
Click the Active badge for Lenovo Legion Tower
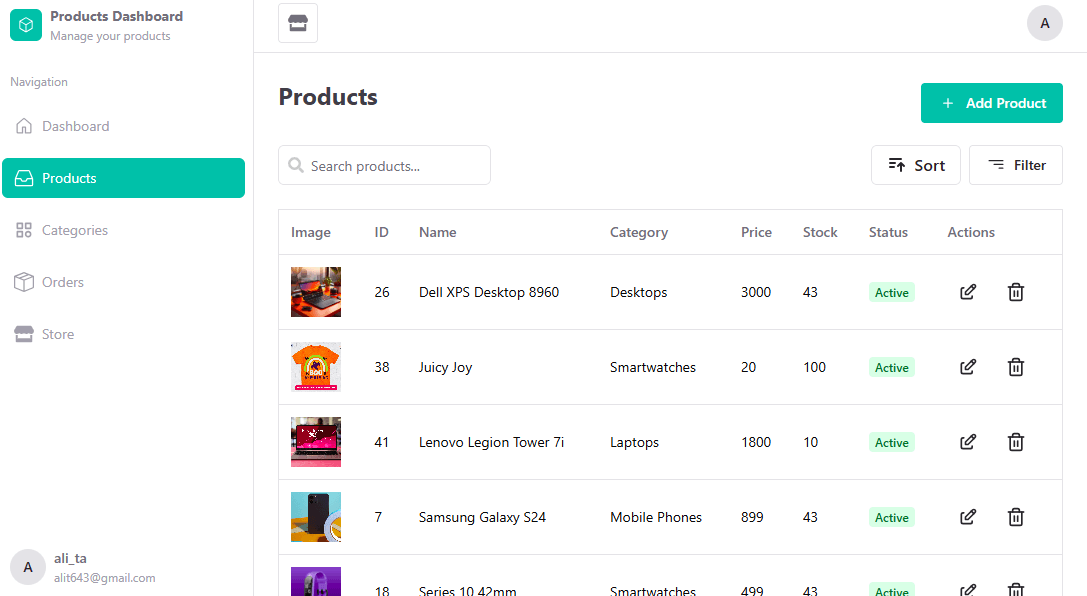[892, 442]
